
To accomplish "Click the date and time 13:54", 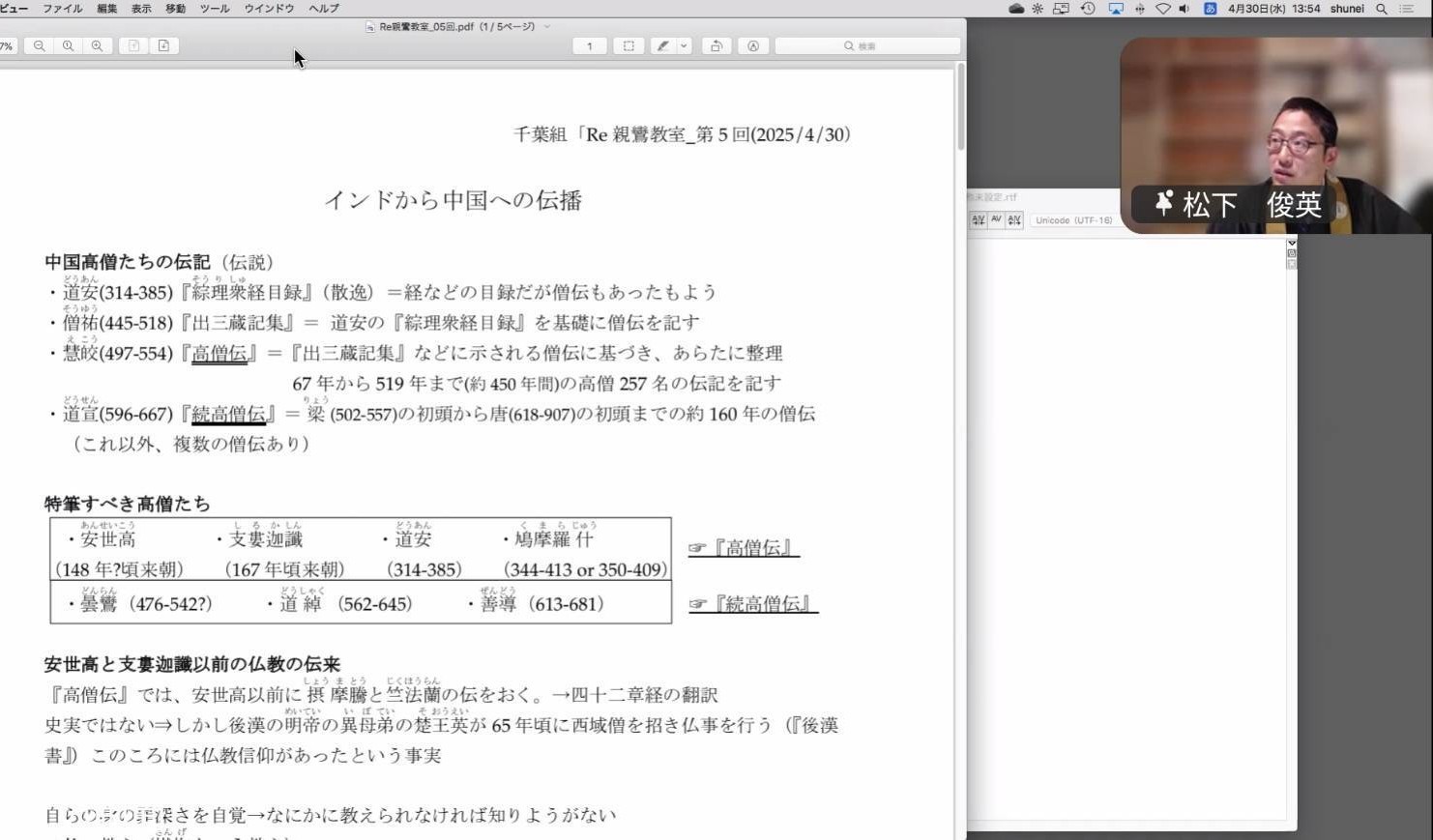I will click(1273, 9).
